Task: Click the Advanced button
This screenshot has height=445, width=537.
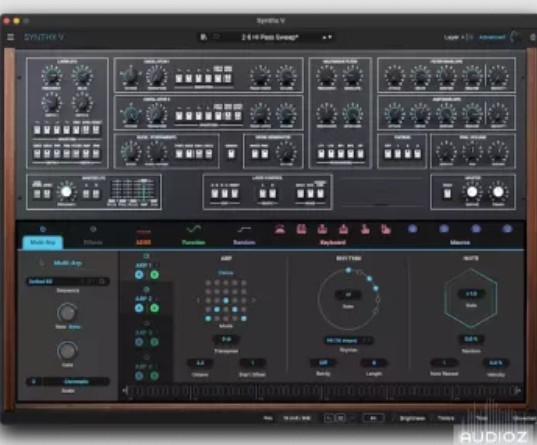Action: pyautogui.click(x=492, y=37)
